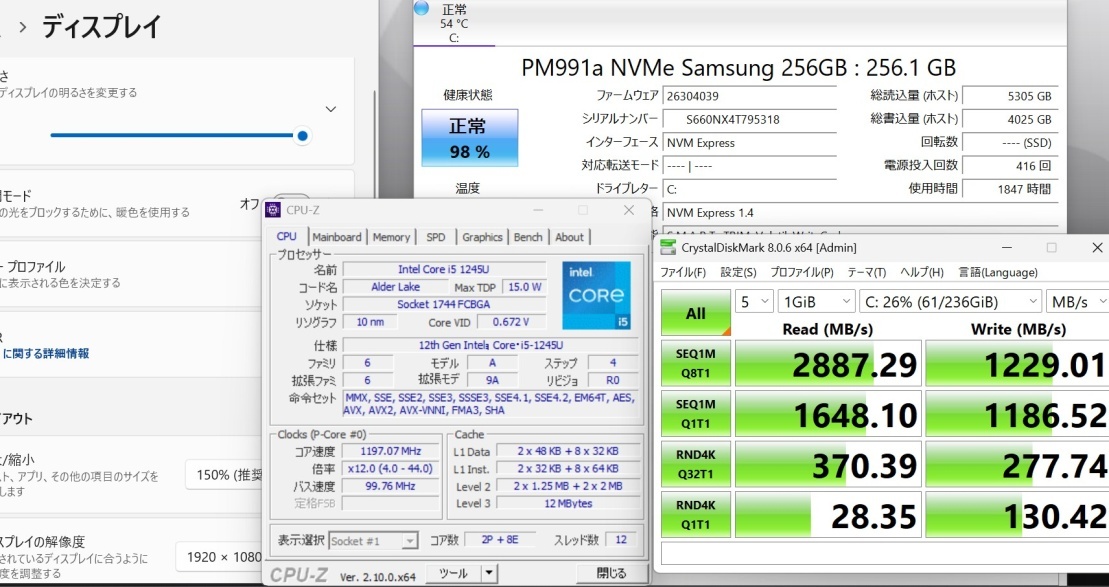
Task: Click the blue disk status orb in CrystalDiskInfo
Action: click(x=422, y=8)
